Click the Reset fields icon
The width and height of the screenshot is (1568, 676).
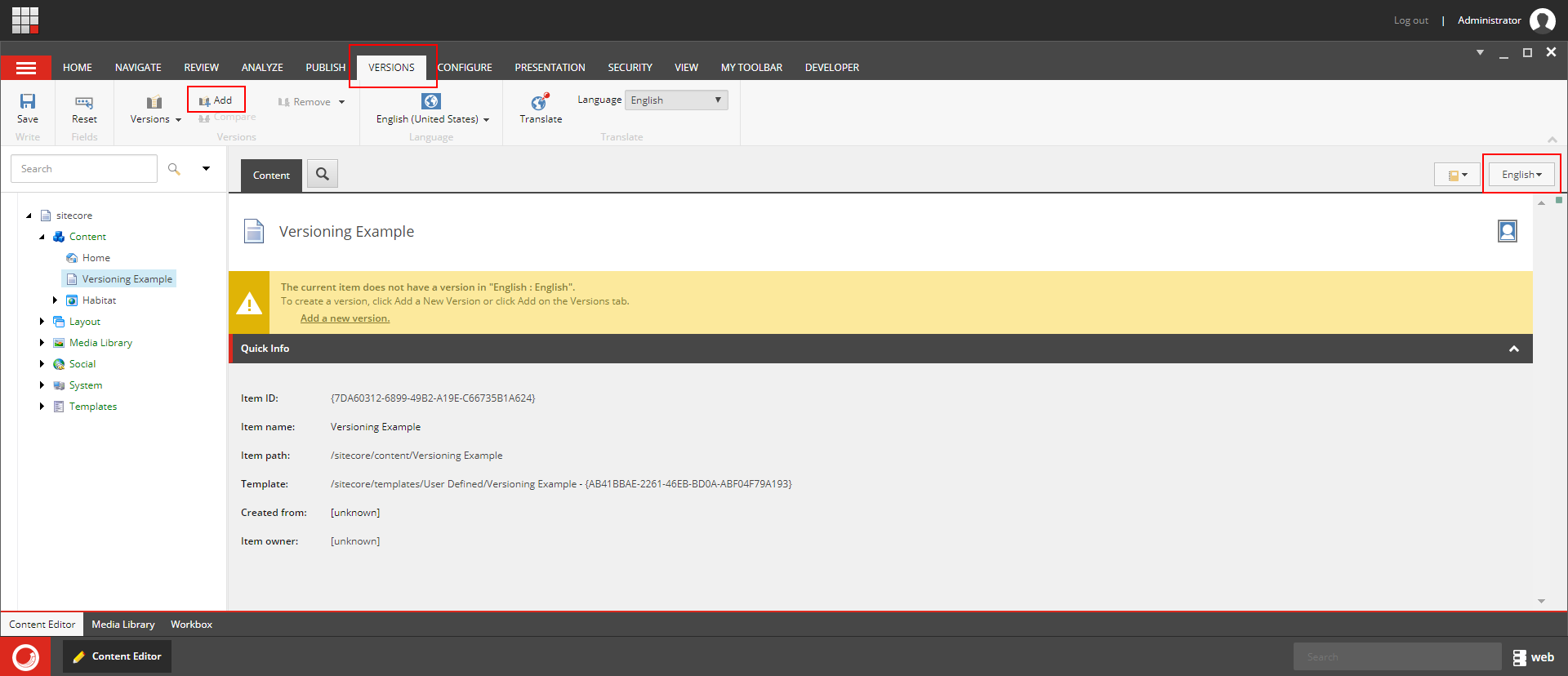tap(84, 102)
